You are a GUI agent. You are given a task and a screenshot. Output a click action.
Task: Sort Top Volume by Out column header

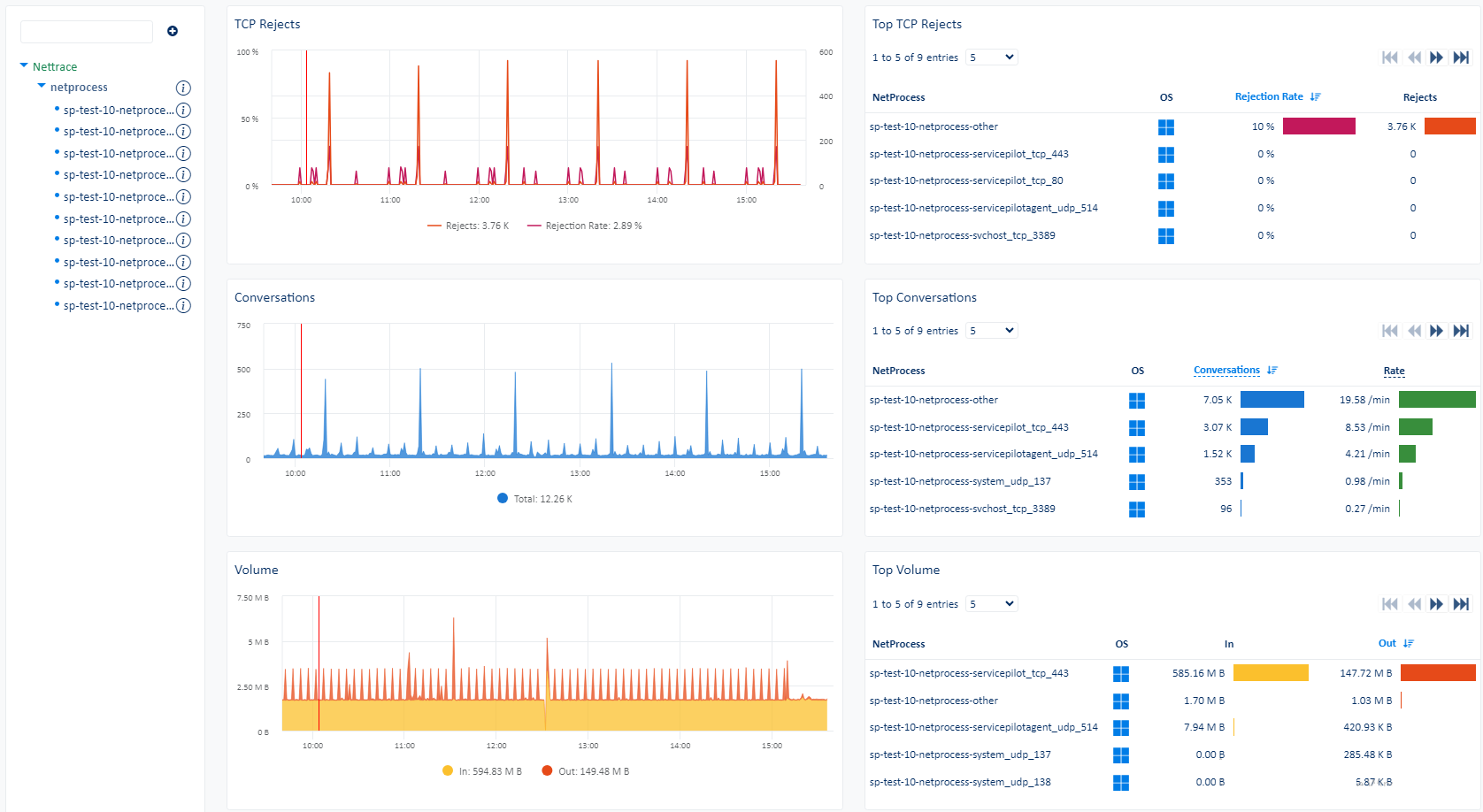[1387, 644]
